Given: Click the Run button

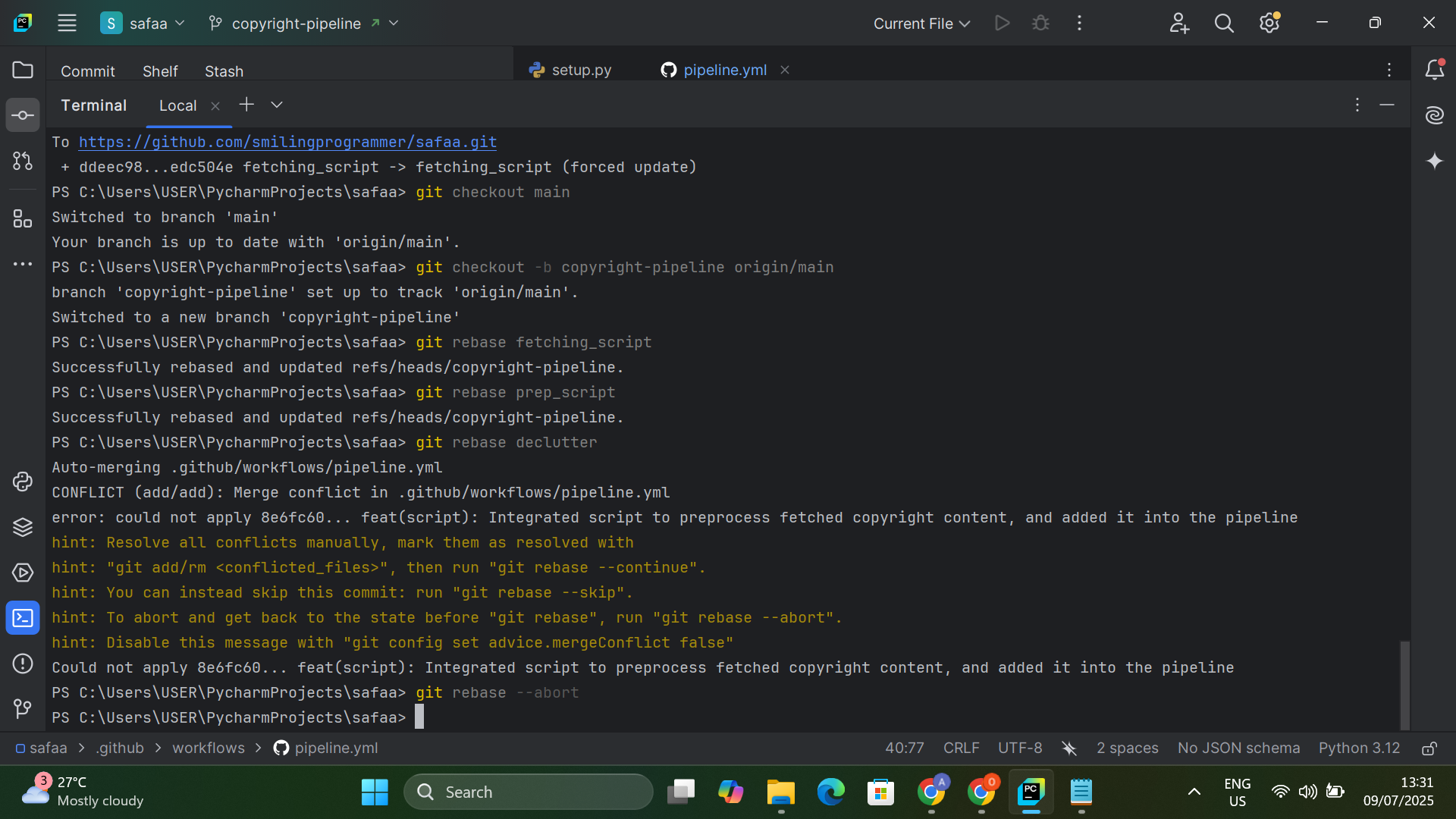Looking at the screenshot, I should (1002, 23).
